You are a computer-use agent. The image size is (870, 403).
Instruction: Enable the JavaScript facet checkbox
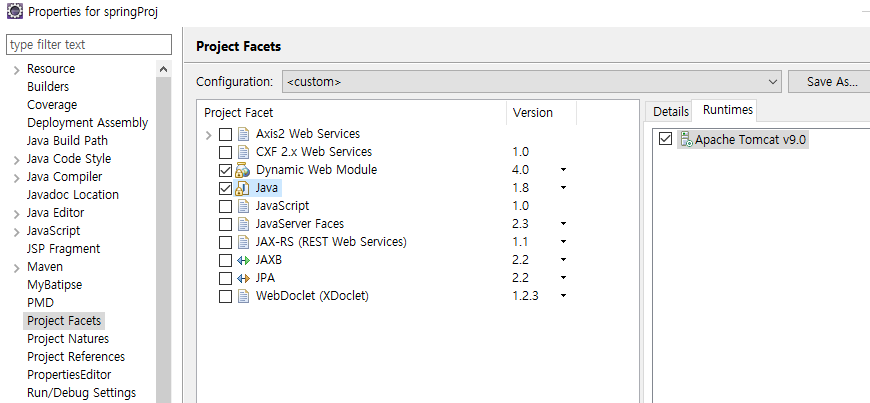click(225, 206)
